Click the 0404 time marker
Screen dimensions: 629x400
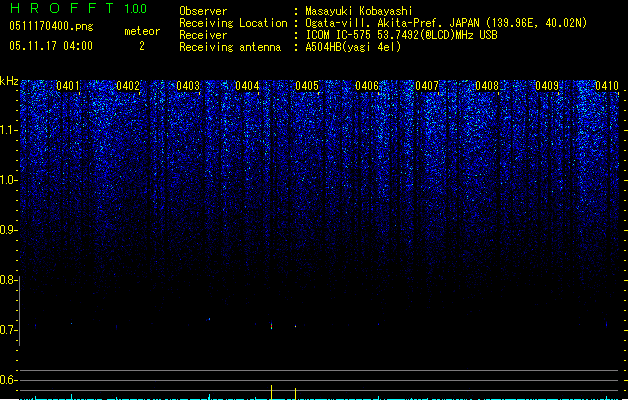point(247,86)
